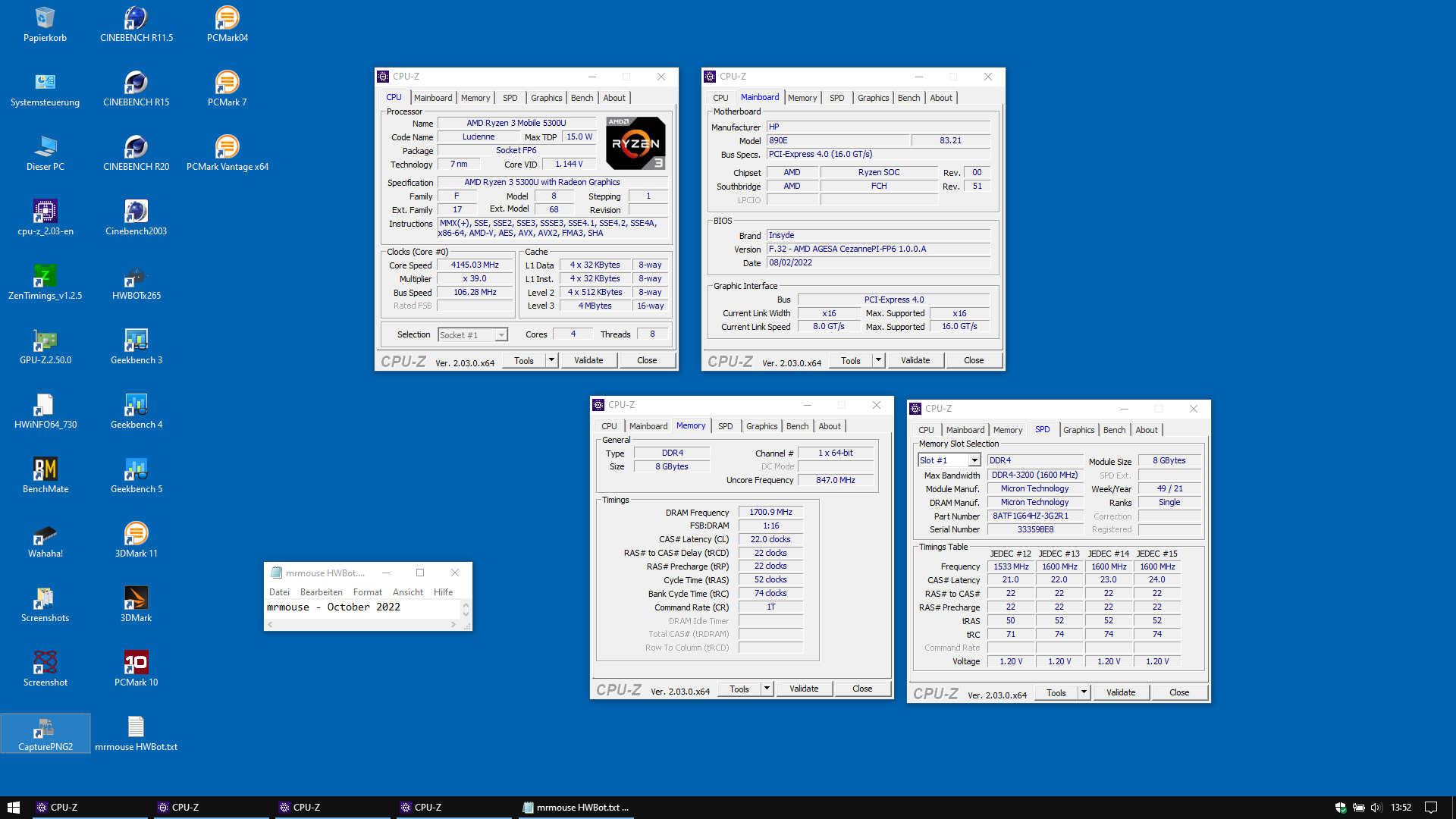Image resolution: width=1456 pixels, height=819 pixels.
Task: Open Ansicht menu in Notepad
Action: tap(408, 592)
